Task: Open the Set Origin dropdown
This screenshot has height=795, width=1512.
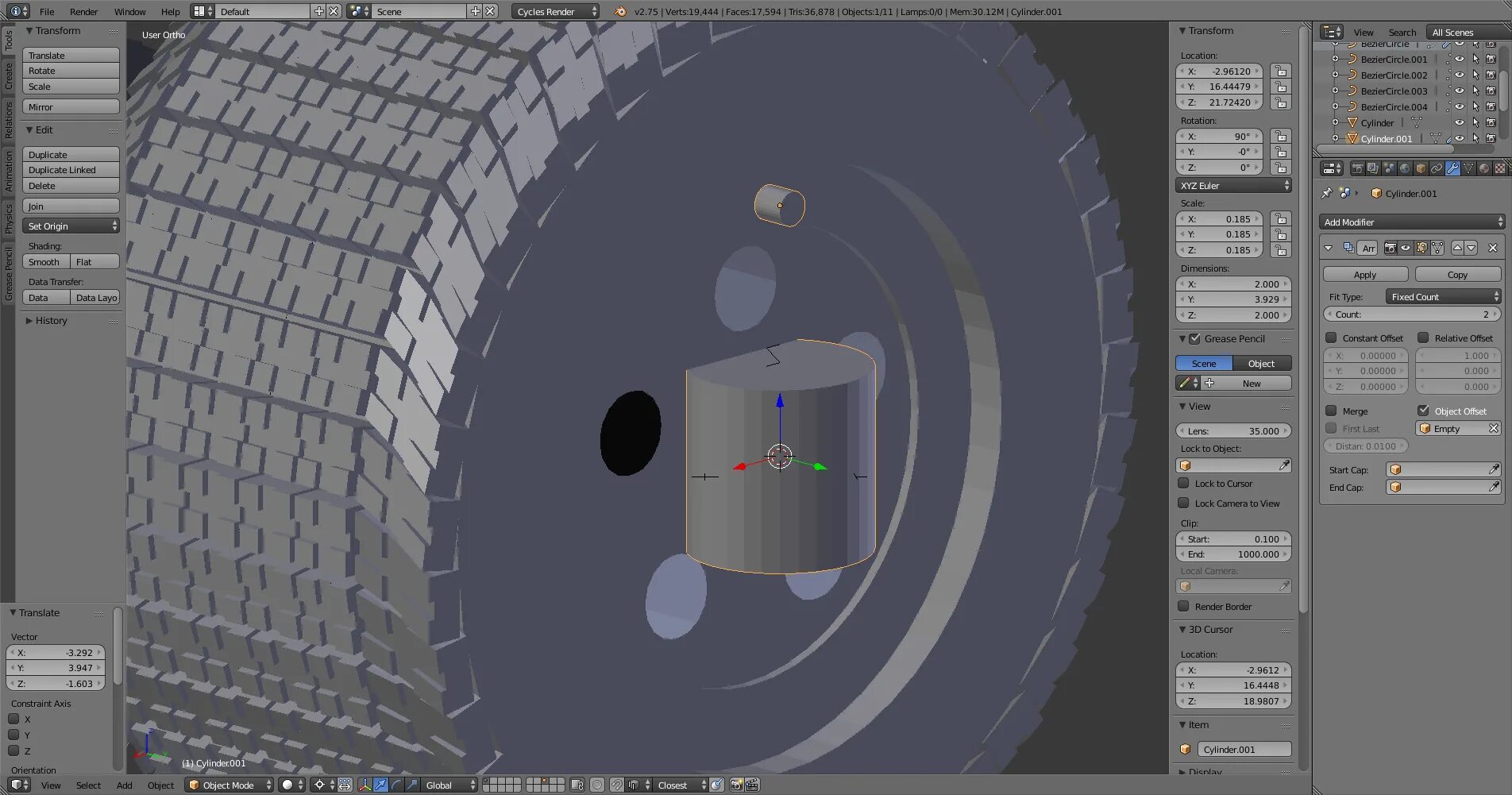Action: tap(71, 226)
